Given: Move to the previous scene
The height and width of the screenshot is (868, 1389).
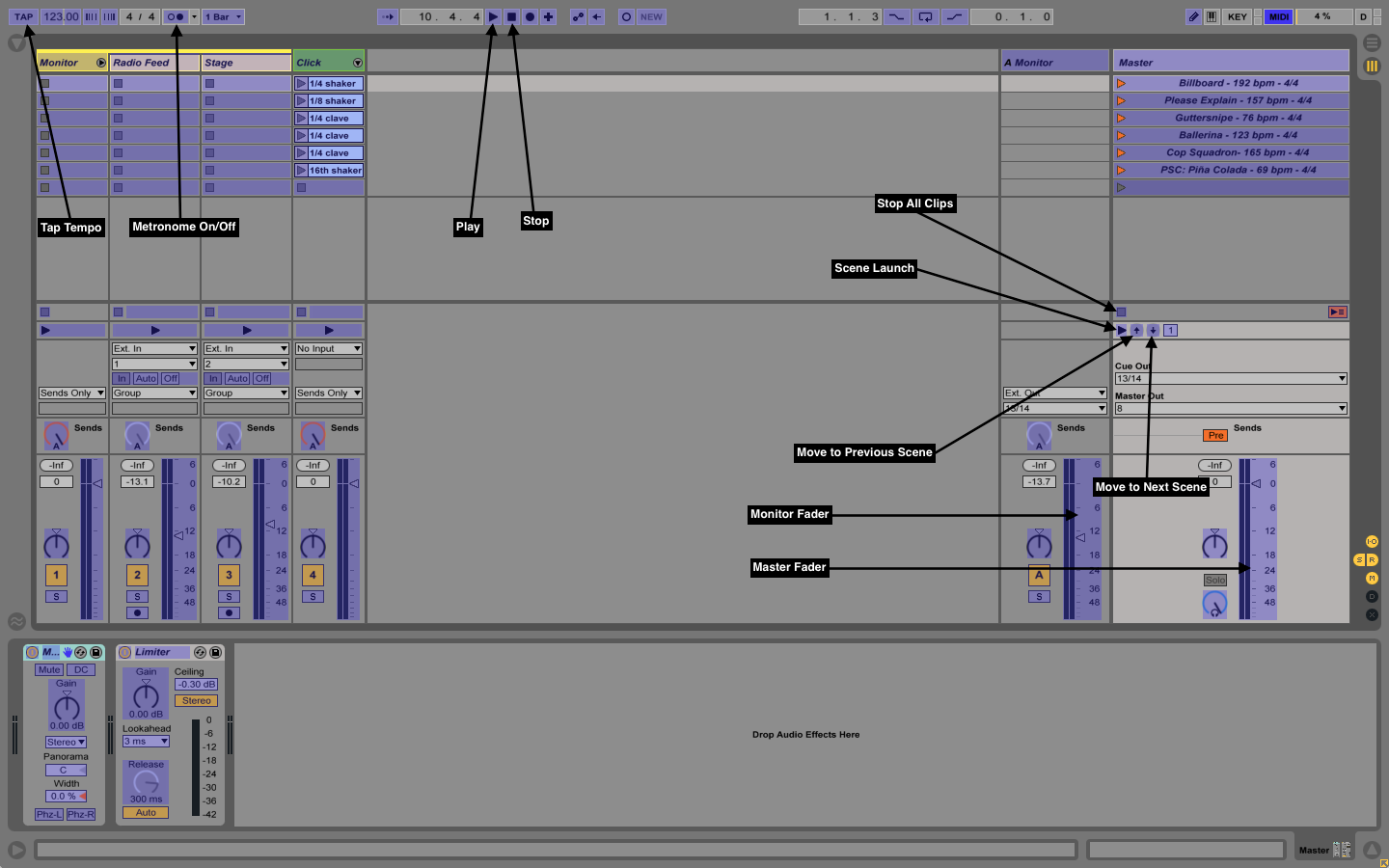Looking at the screenshot, I should click(1137, 330).
